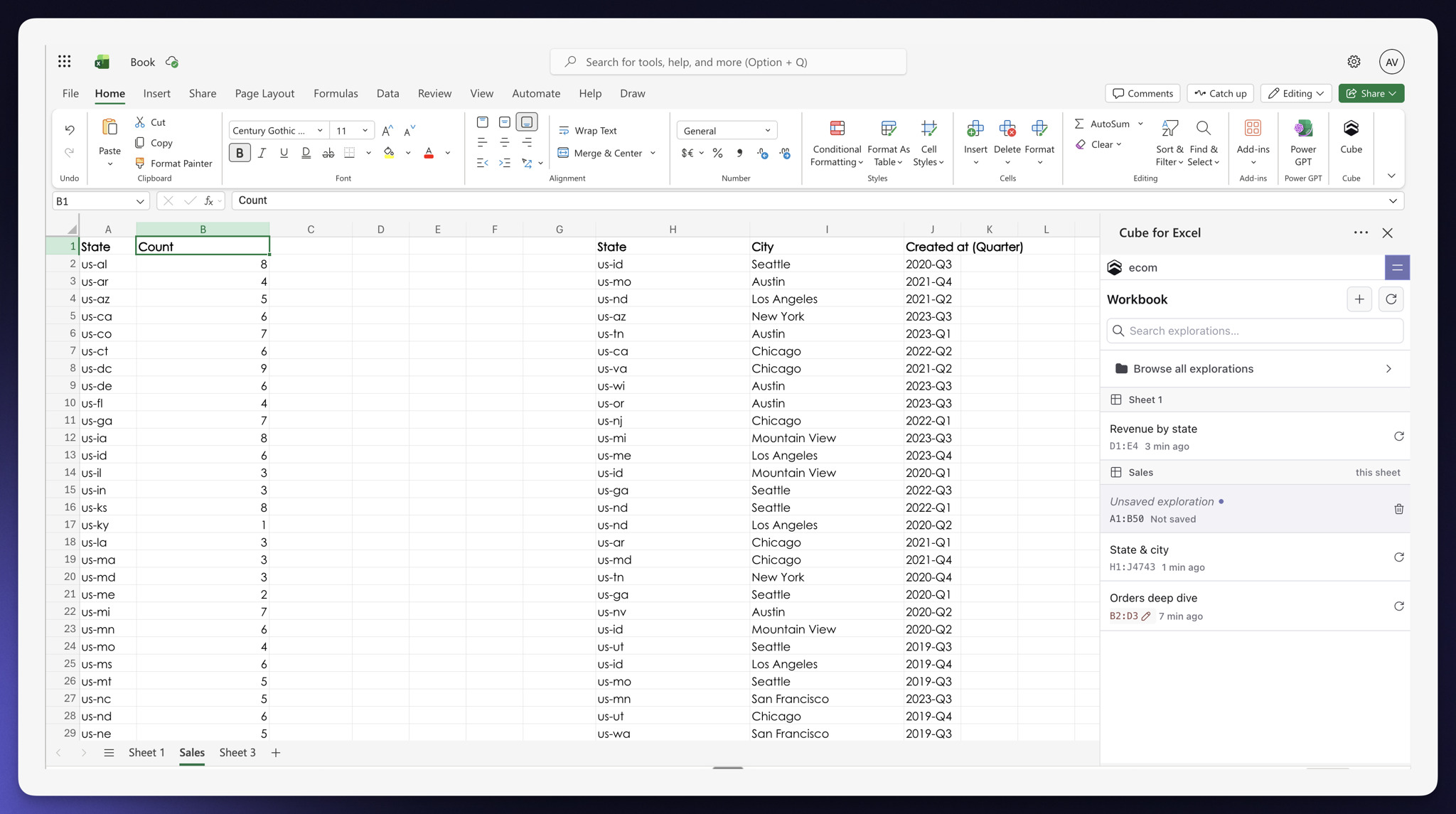Image resolution: width=1456 pixels, height=814 pixels.
Task: Open the Sheet 3 tab
Action: coord(237,752)
